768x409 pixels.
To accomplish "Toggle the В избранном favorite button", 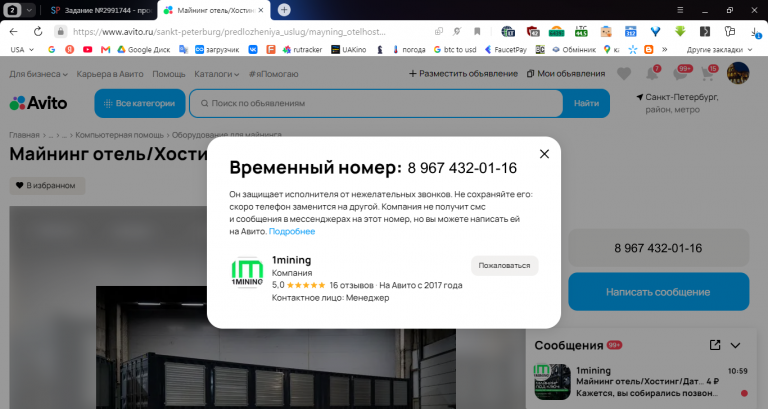I will tap(47, 186).
